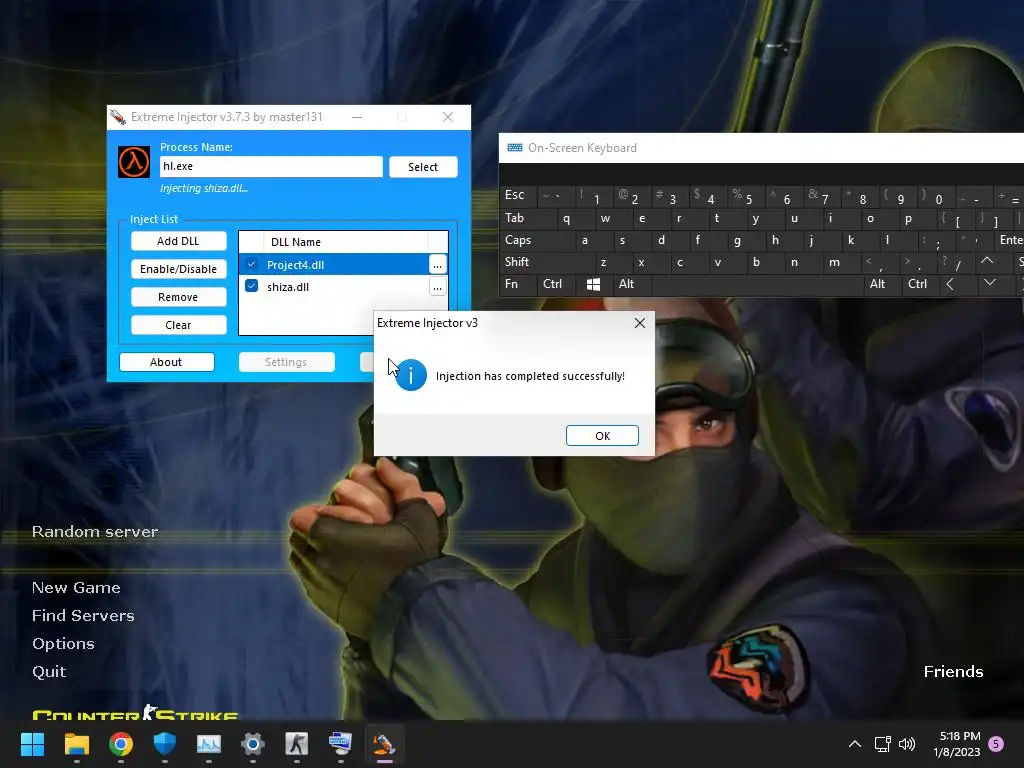Click the Half-Life lambda process icon
1024x768 pixels.
click(x=134, y=162)
